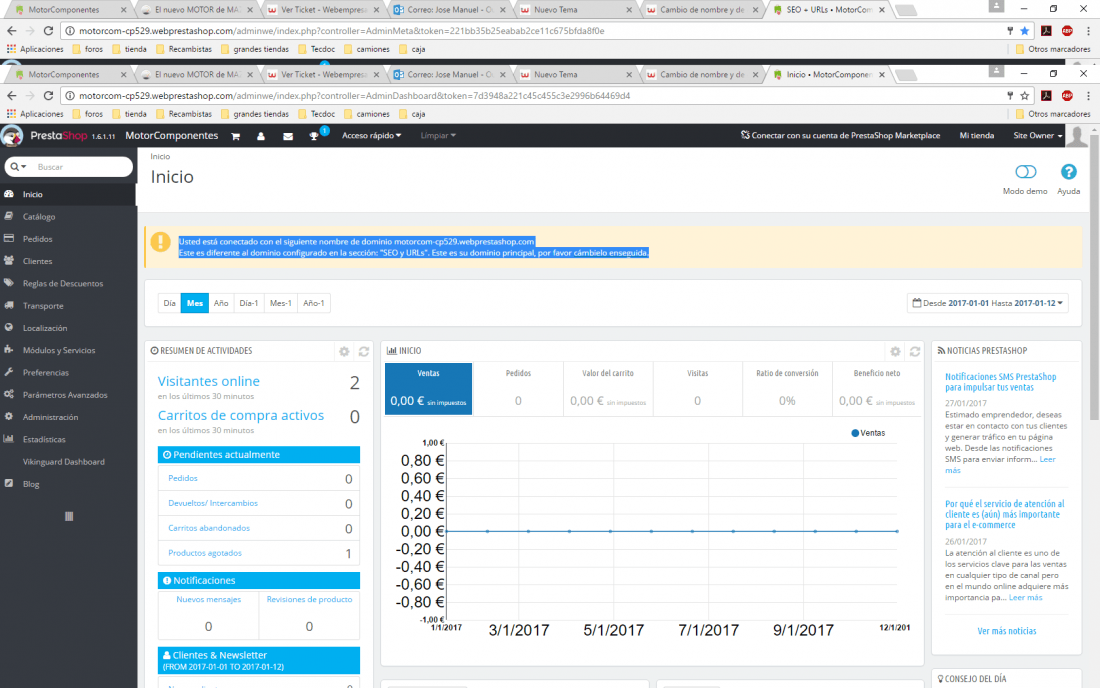Click the Buscar search field
This screenshot has width=1100, height=688.
[x=83, y=167]
